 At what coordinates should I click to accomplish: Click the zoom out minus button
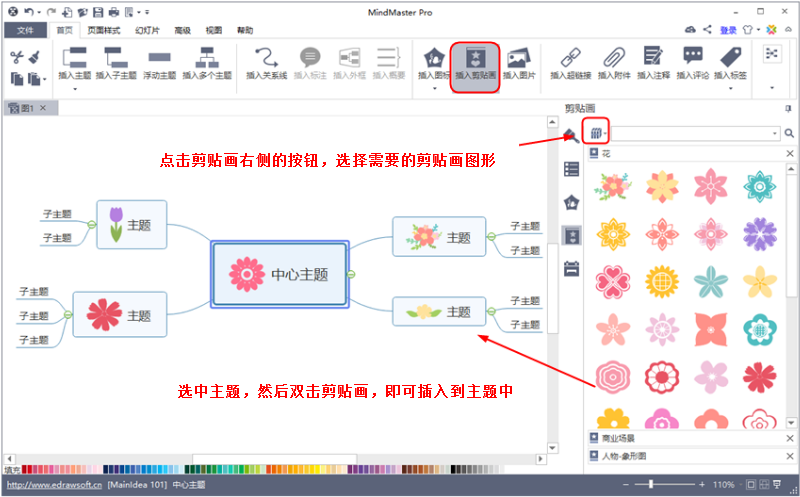pos(626,484)
